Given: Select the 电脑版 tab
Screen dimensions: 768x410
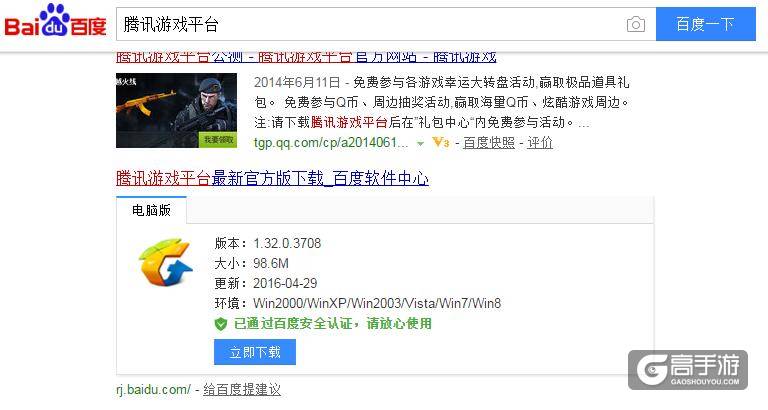Looking at the screenshot, I should [151, 211].
